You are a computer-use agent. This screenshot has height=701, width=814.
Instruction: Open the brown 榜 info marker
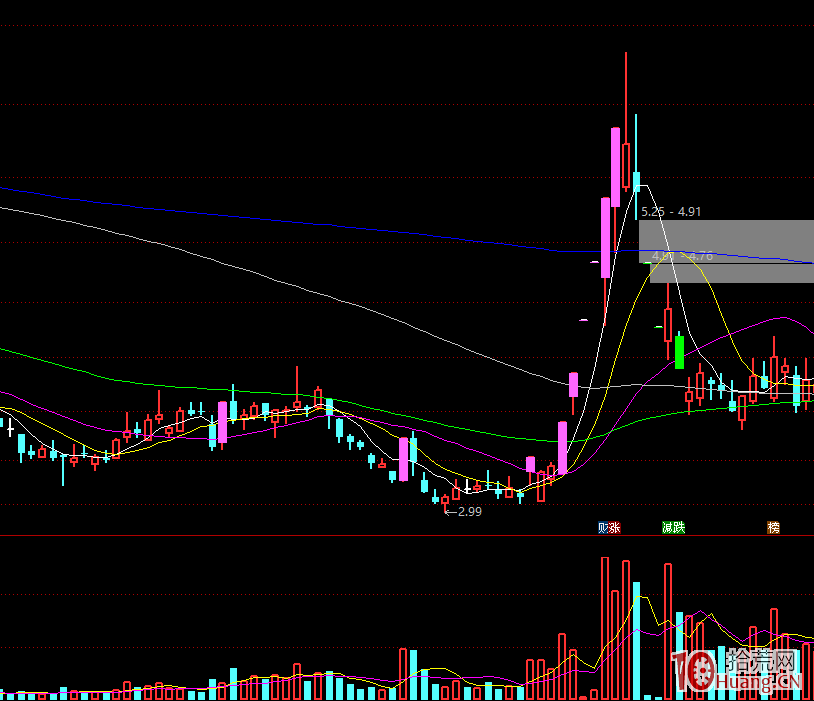pos(774,528)
